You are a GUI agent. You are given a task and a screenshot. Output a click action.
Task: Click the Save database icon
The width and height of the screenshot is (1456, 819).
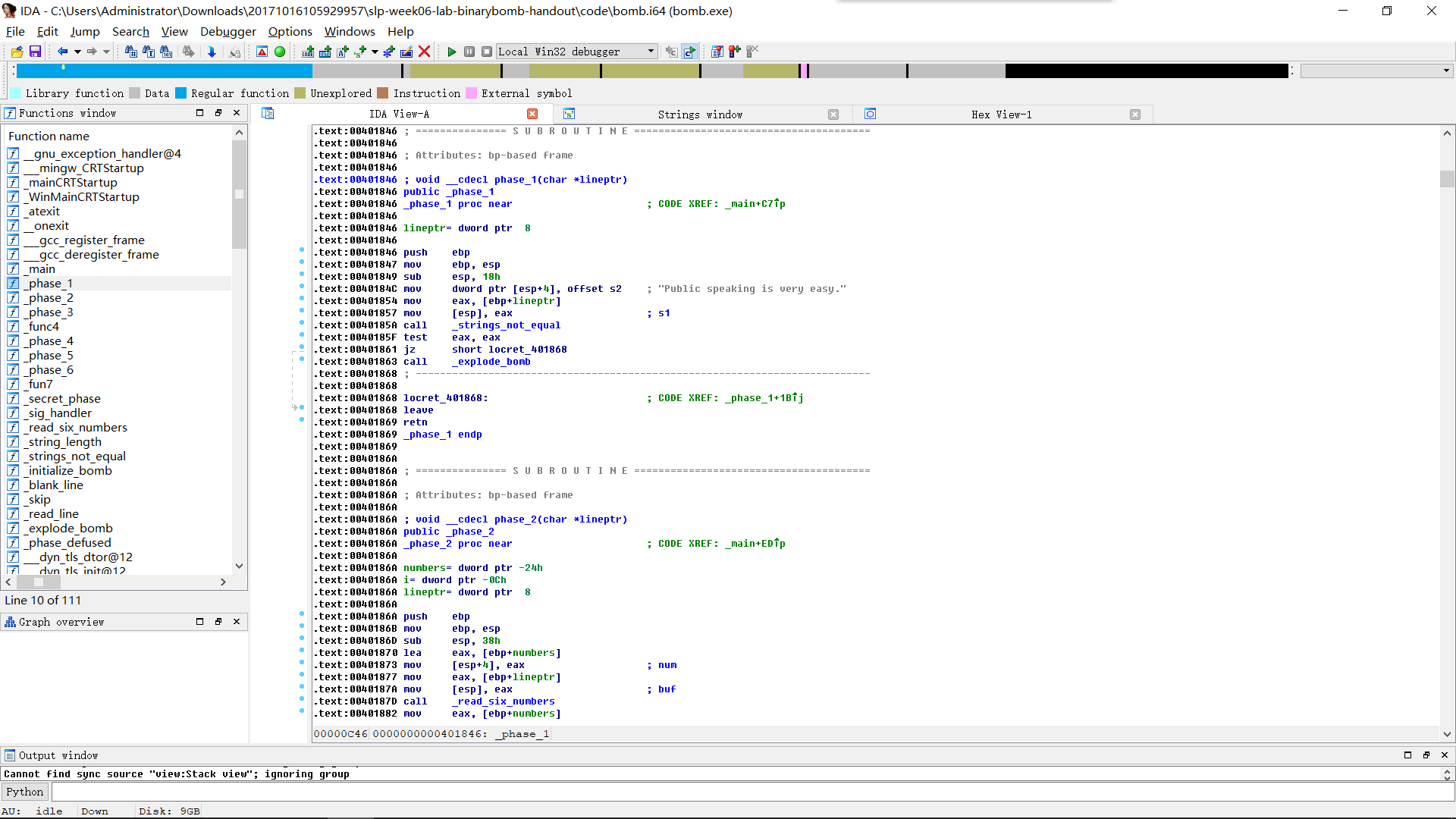tap(35, 52)
